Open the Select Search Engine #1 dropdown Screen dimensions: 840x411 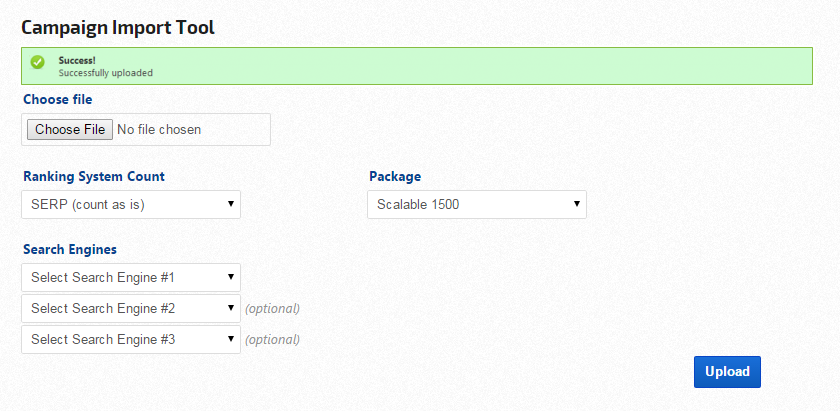131,277
